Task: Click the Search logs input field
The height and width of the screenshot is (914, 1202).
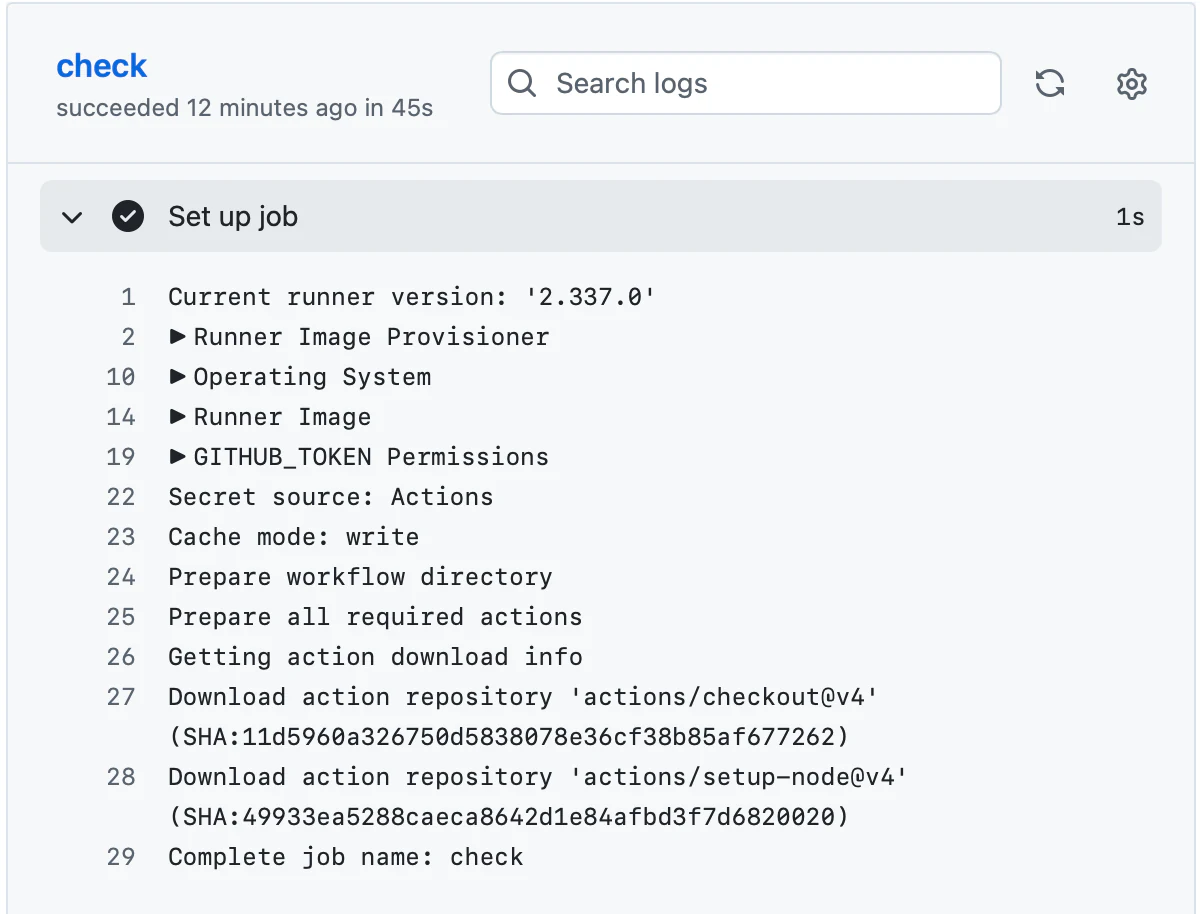Action: pyautogui.click(x=745, y=83)
